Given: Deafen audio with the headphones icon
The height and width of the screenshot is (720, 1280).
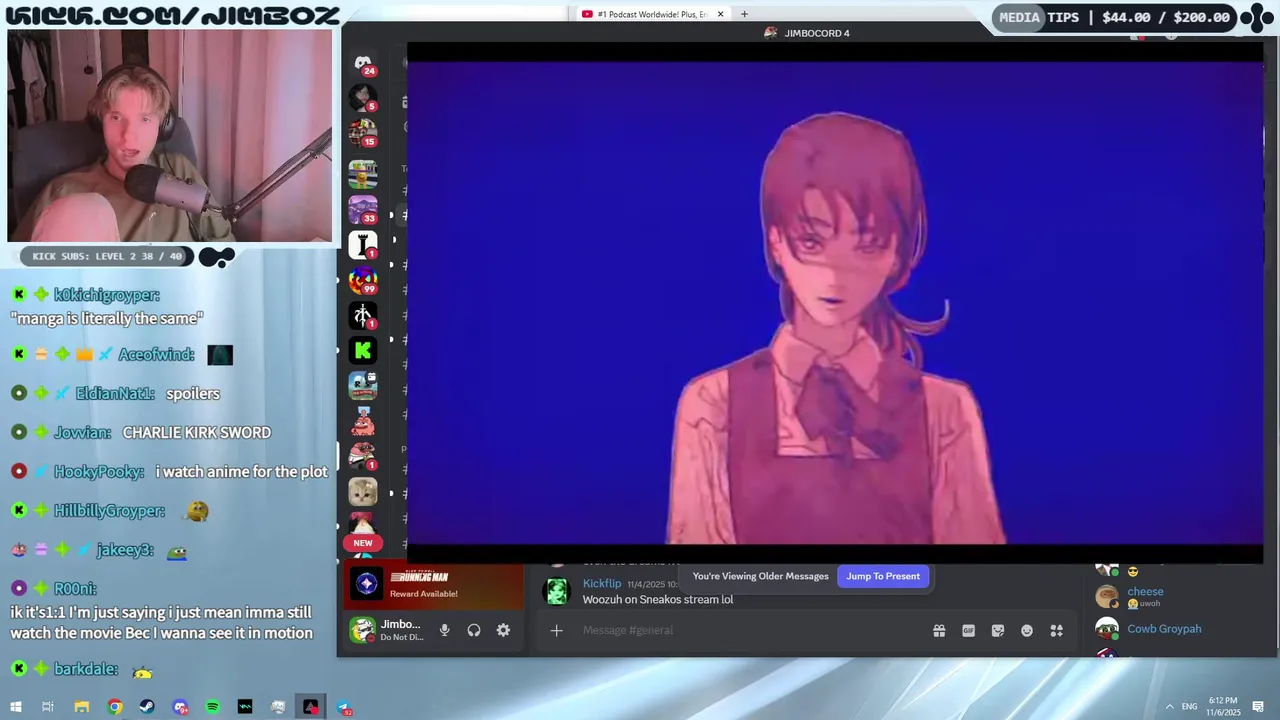Looking at the screenshot, I should (474, 630).
